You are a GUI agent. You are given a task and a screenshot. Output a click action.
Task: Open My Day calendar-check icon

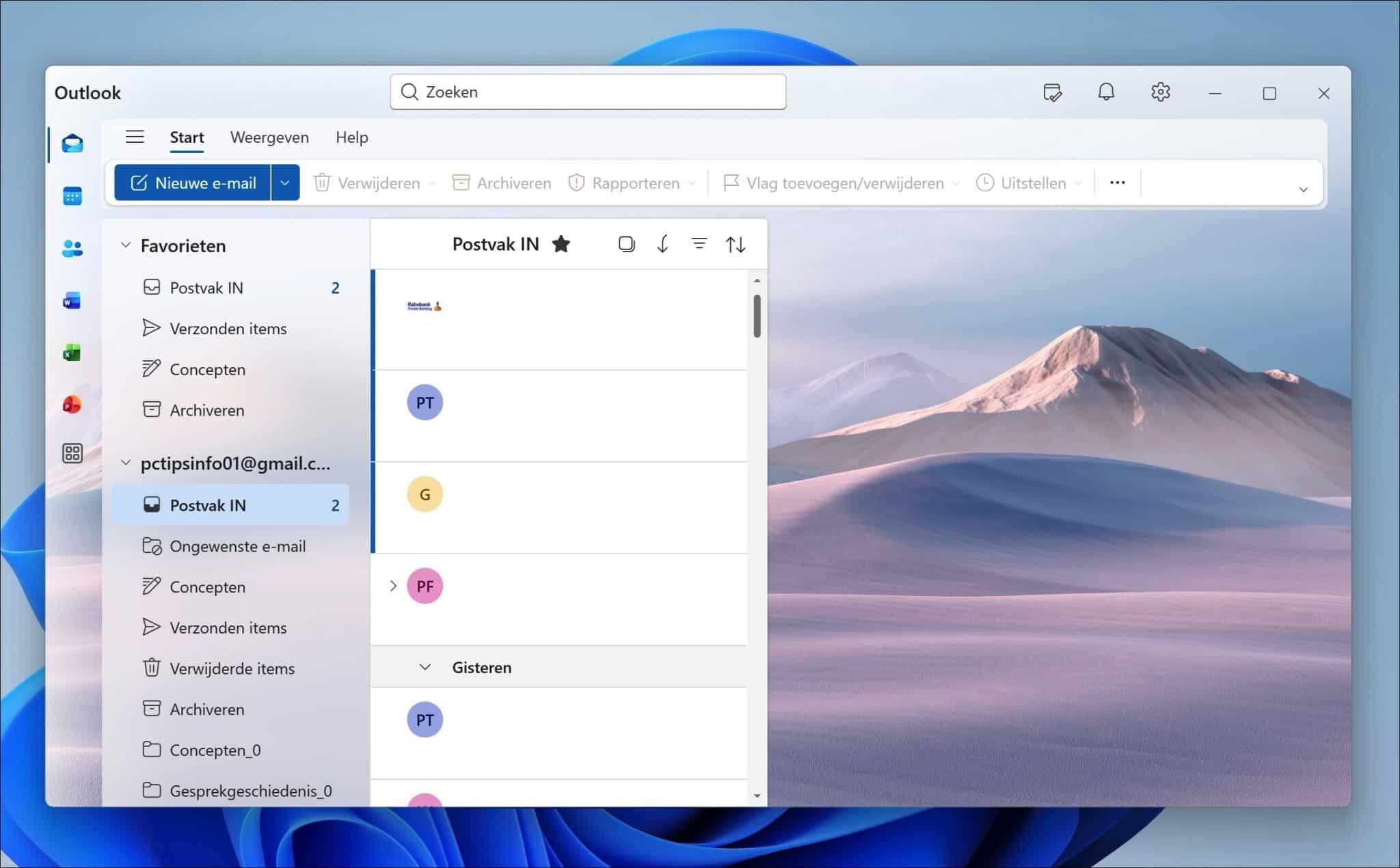1052,92
